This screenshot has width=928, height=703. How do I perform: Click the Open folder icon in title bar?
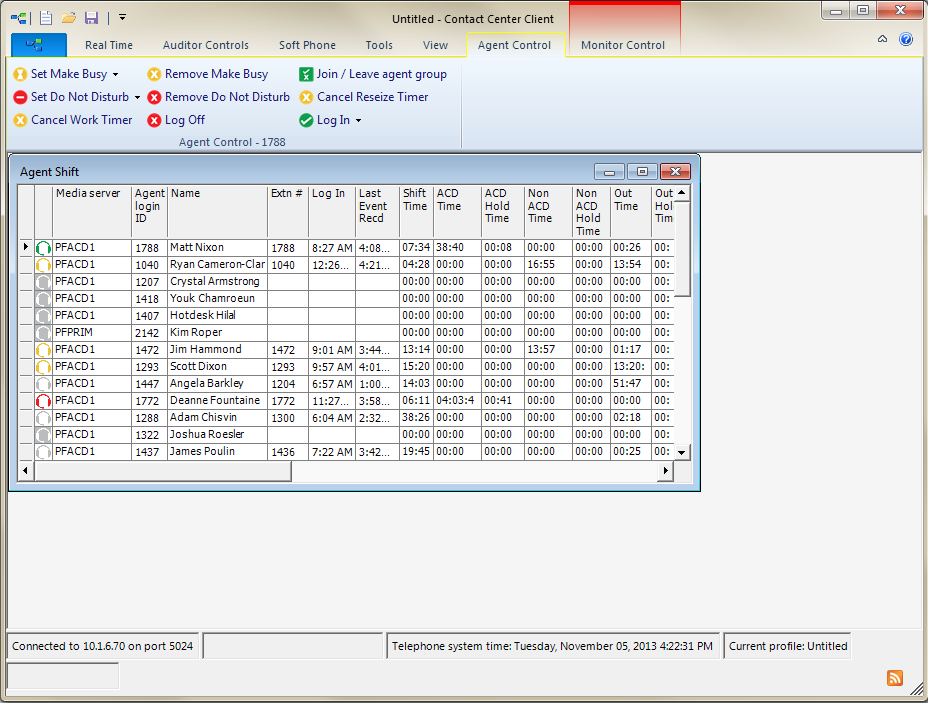click(69, 18)
